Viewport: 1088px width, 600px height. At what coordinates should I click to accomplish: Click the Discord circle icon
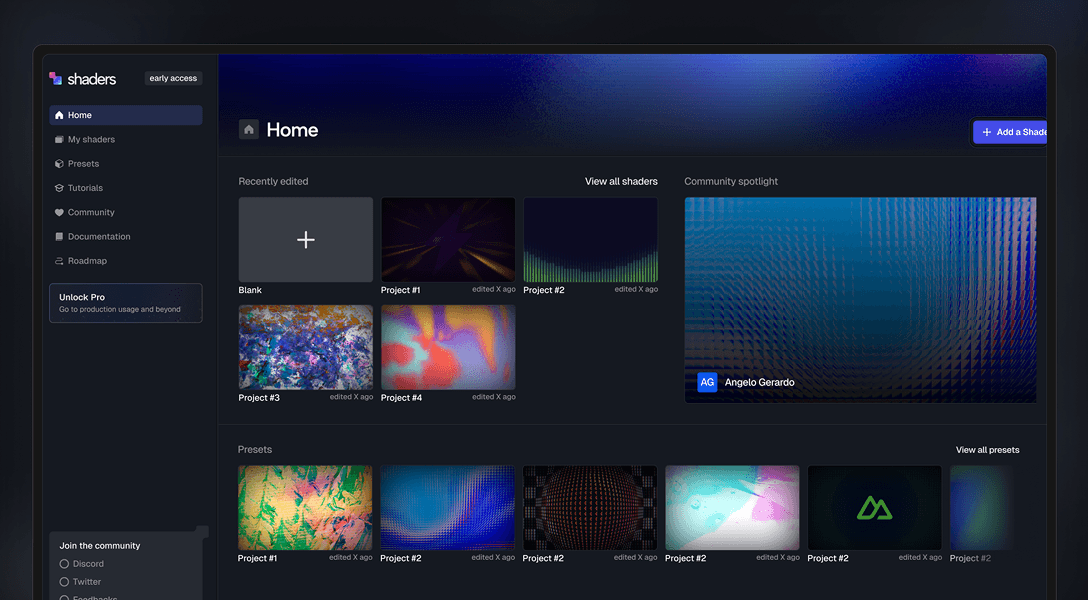pyautogui.click(x=65, y=564)
